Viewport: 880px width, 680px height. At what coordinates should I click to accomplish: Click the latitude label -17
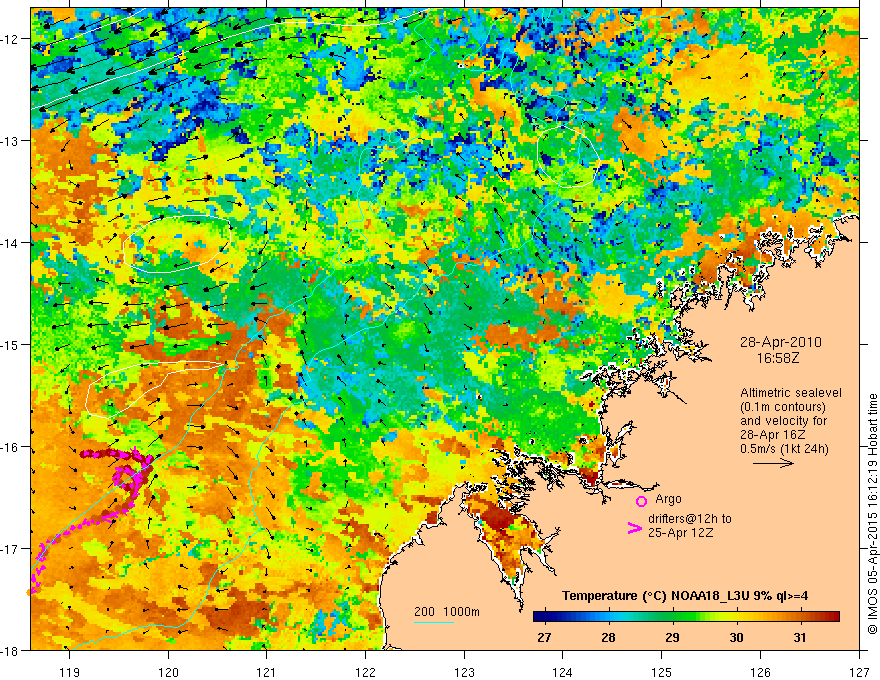[x=11, y=549]
